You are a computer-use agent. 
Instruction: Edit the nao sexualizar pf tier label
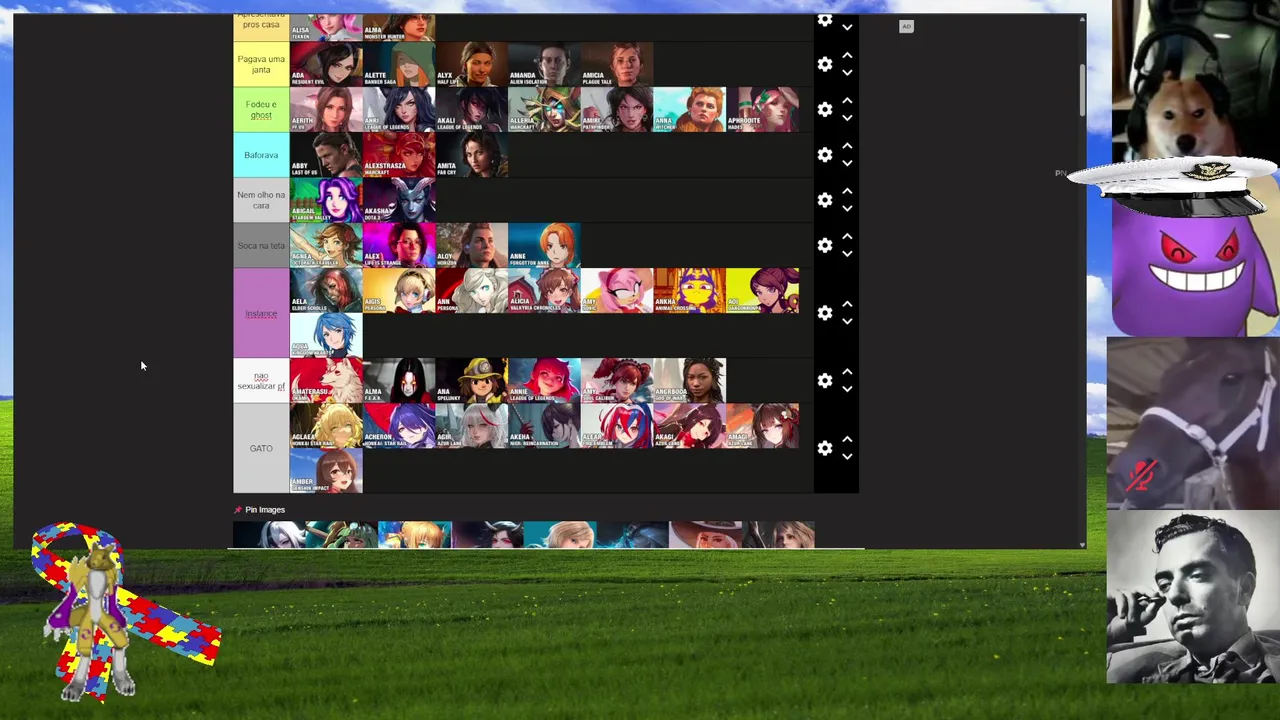(x=261, y=380)
